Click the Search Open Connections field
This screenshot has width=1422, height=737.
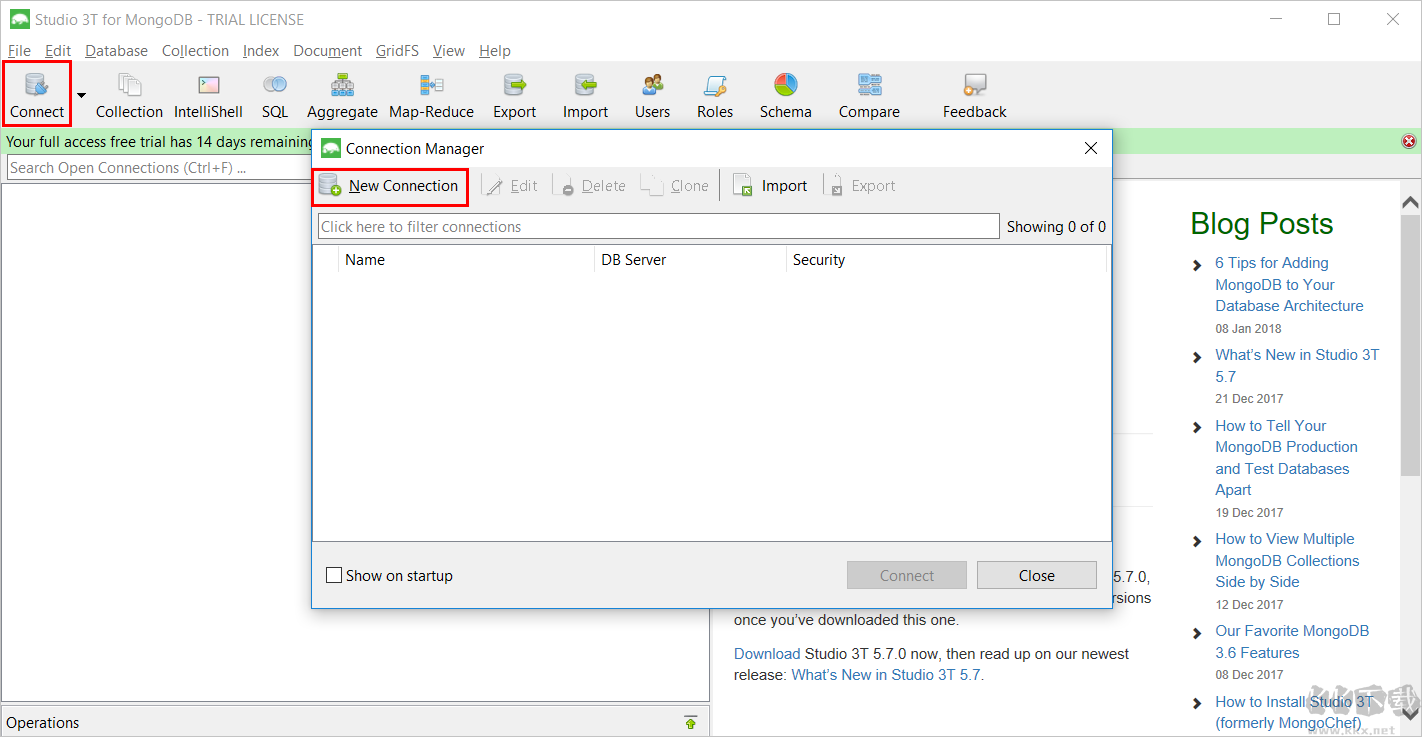(160, 168)
